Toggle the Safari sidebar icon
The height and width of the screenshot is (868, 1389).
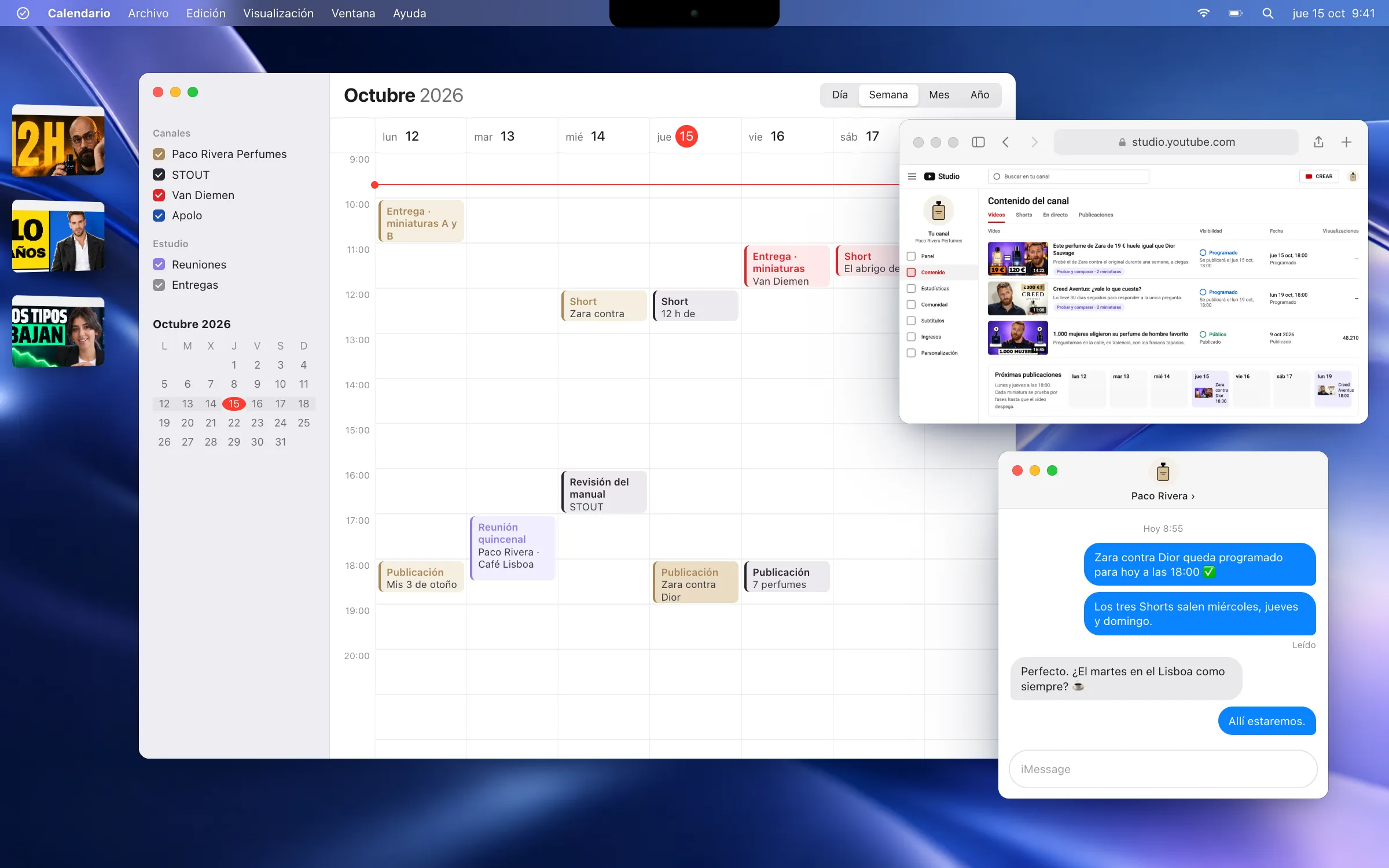[978, 142]
